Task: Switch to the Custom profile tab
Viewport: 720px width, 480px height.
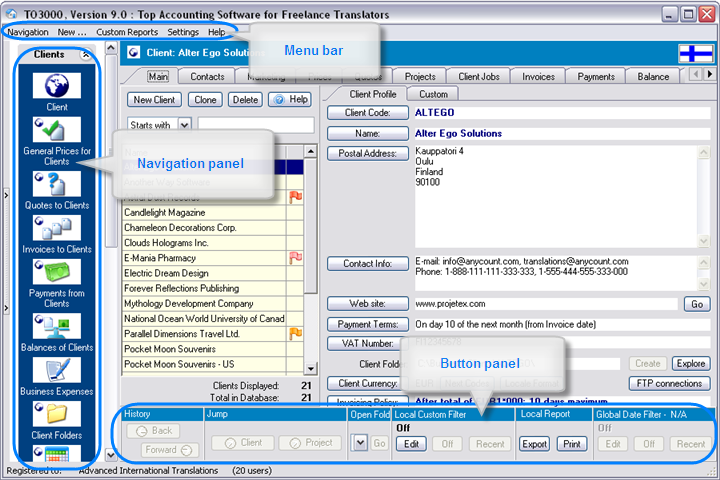Action: (x=433, y=94)
